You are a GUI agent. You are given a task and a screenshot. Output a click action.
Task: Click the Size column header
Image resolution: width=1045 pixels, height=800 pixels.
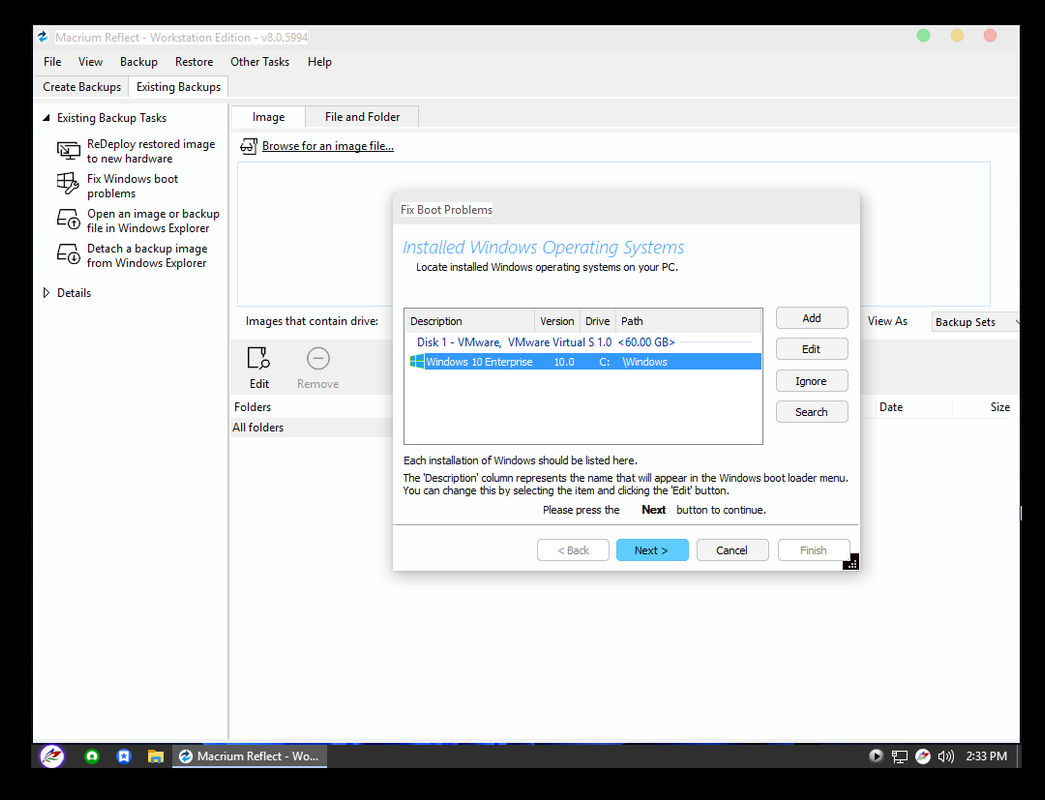click(986, 407)
